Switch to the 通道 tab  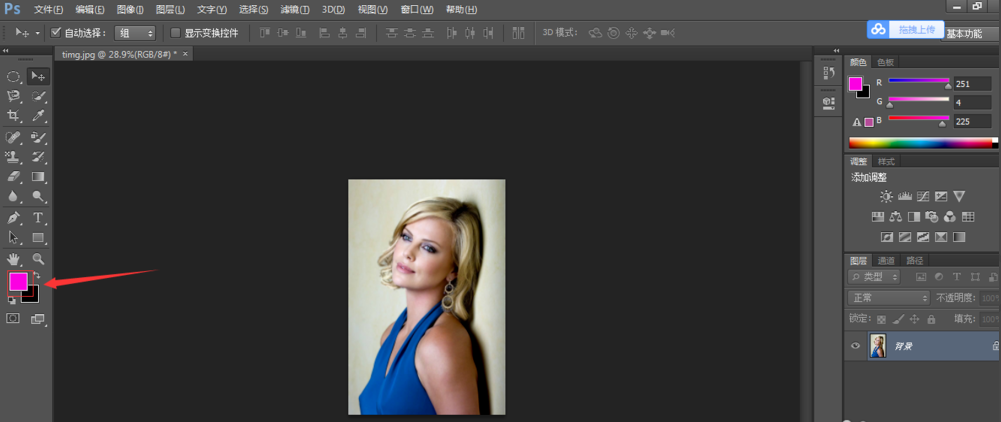click(886, 260)
